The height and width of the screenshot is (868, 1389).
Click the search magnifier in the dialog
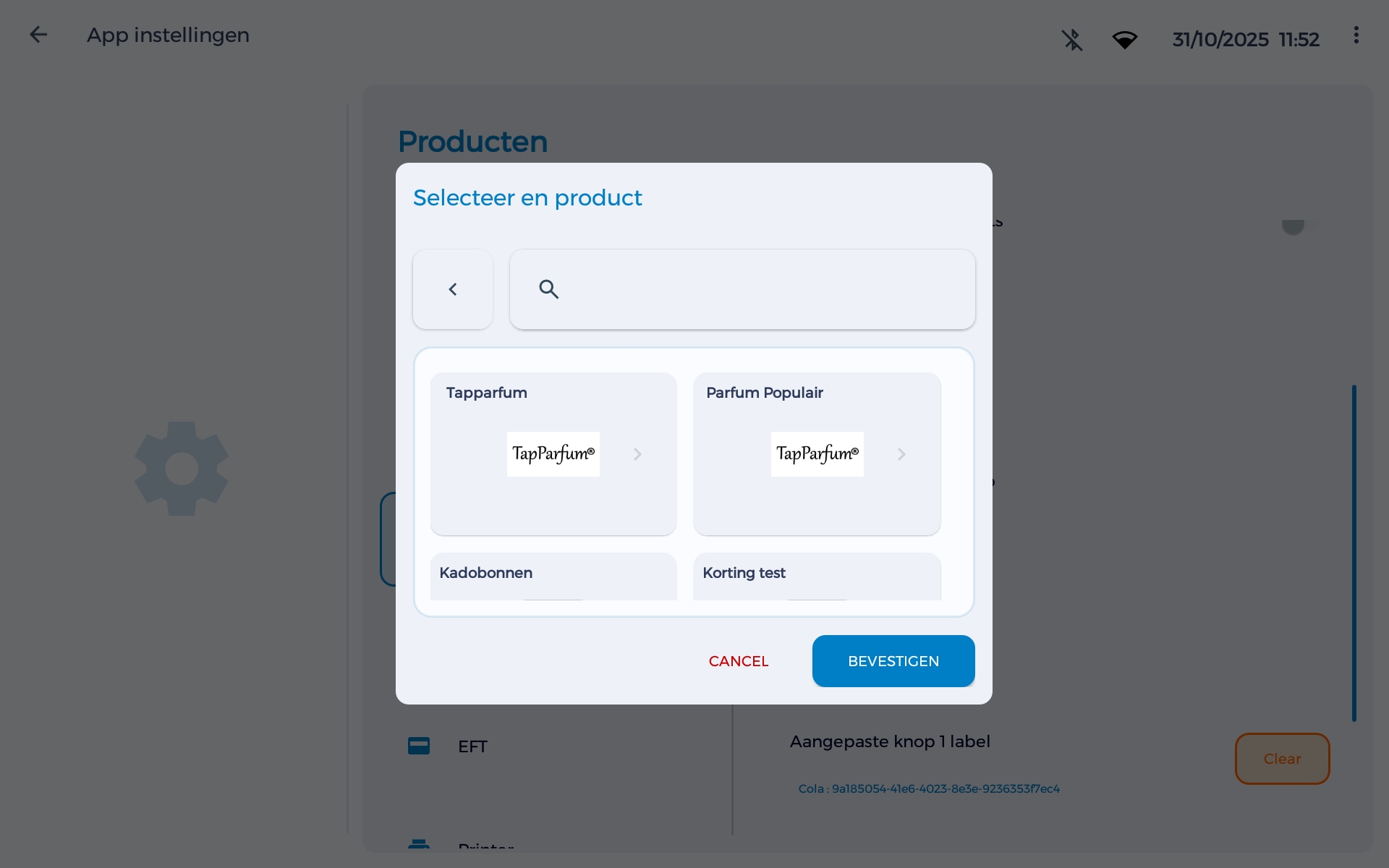548,289
